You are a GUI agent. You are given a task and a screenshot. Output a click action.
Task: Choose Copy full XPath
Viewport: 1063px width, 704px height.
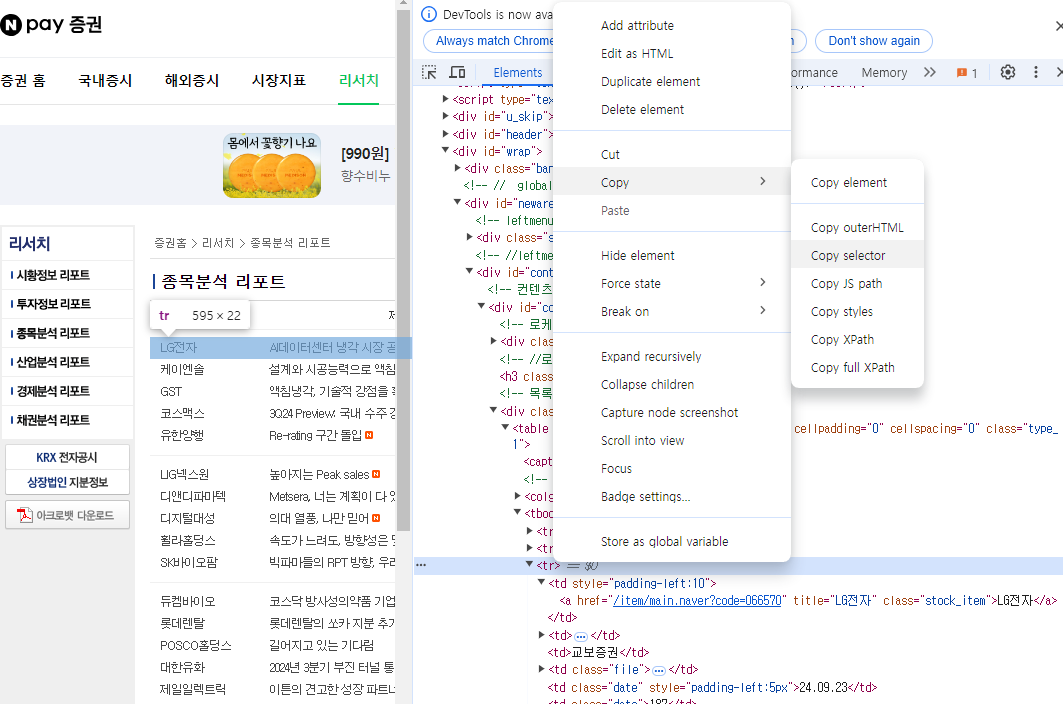pos(857,368)
